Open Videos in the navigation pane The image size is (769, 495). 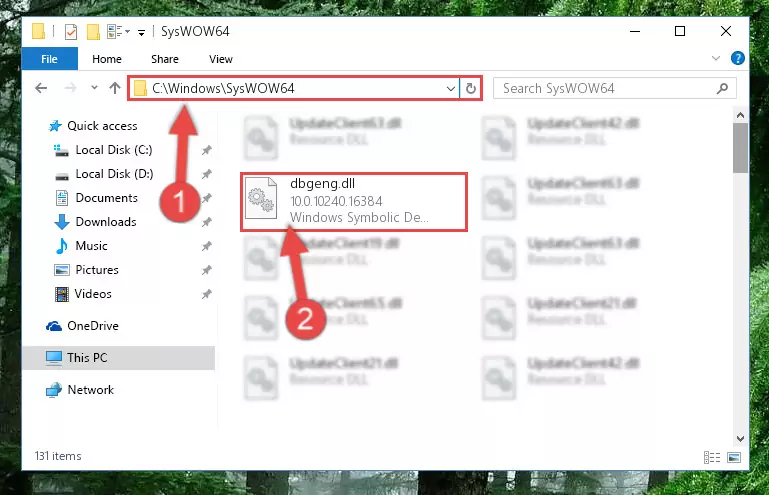(93, 294)
